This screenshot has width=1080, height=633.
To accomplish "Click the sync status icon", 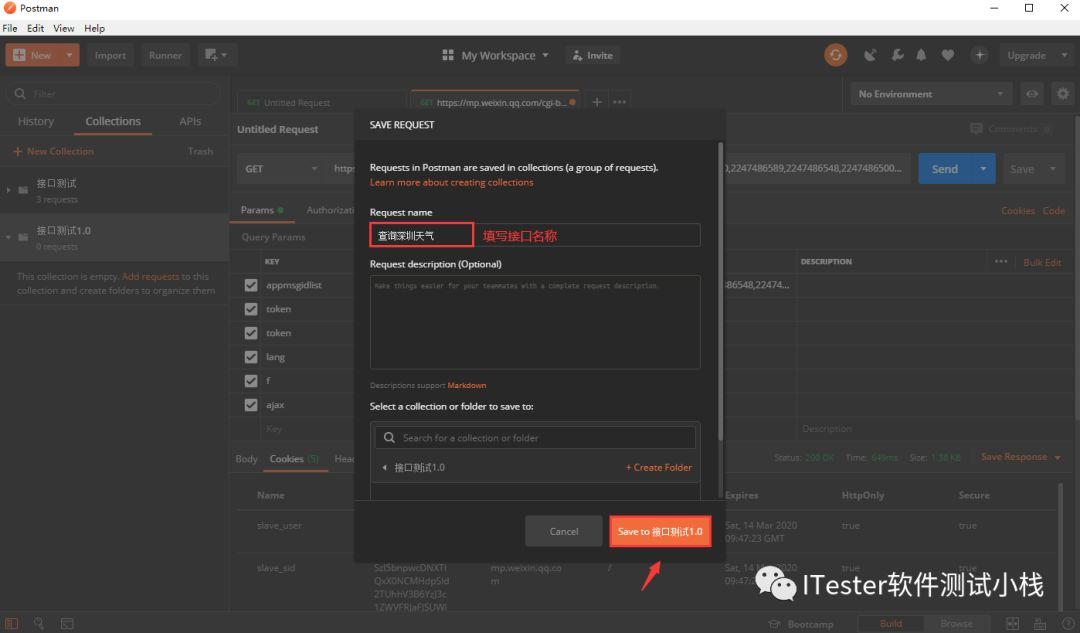I will [835, 55].
